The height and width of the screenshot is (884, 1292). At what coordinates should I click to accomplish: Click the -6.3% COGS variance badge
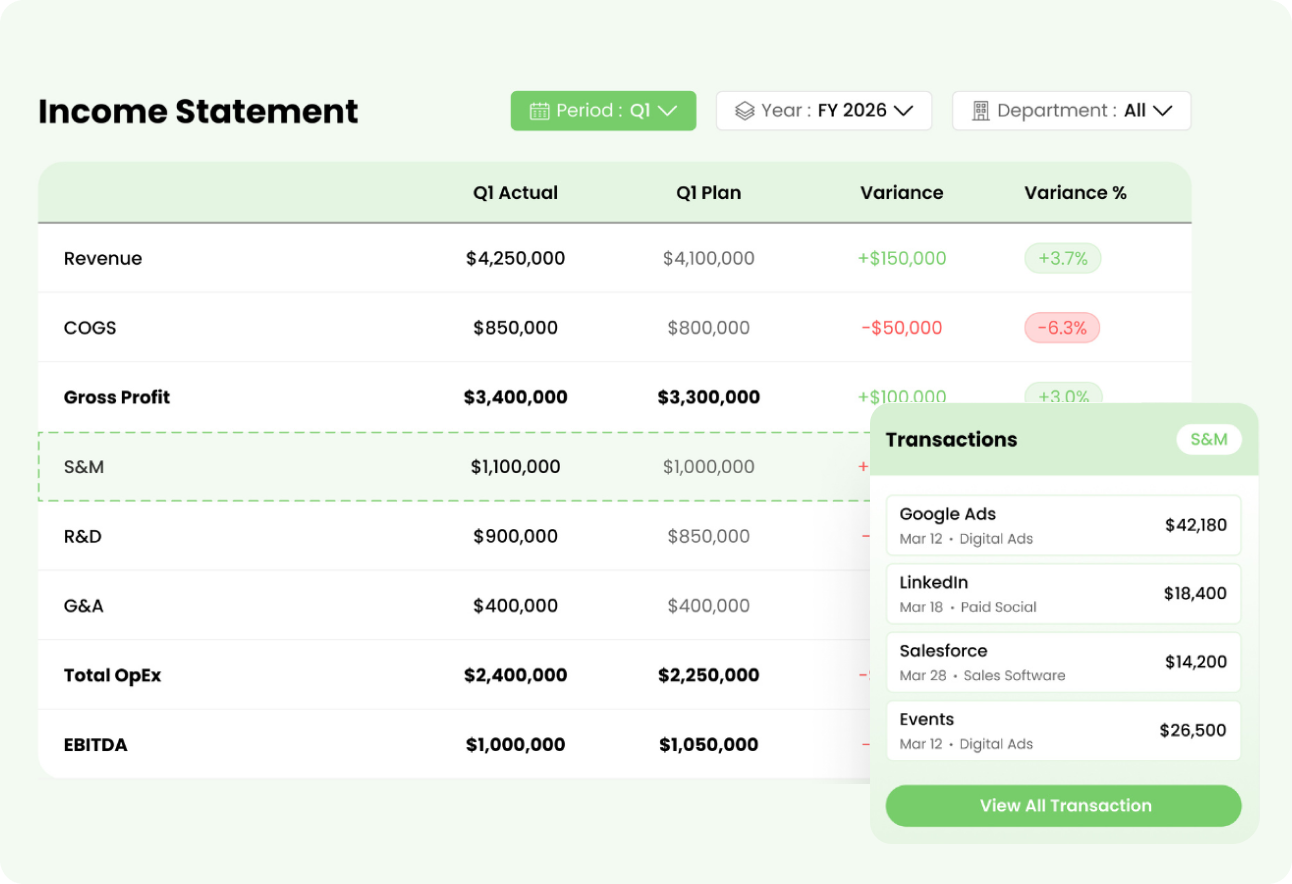pos(1062,328)
